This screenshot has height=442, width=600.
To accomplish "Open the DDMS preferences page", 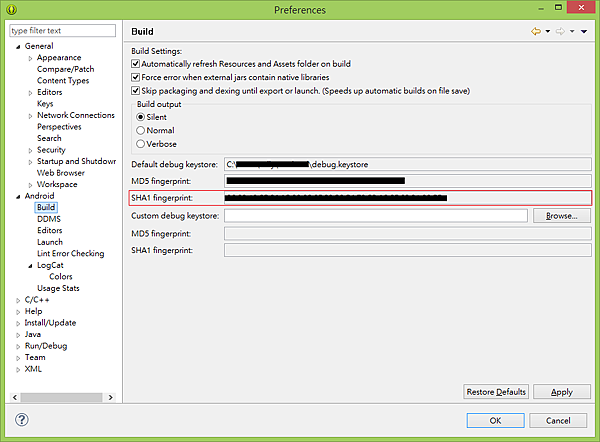I will pyautogui.click(x=49, y=219).
